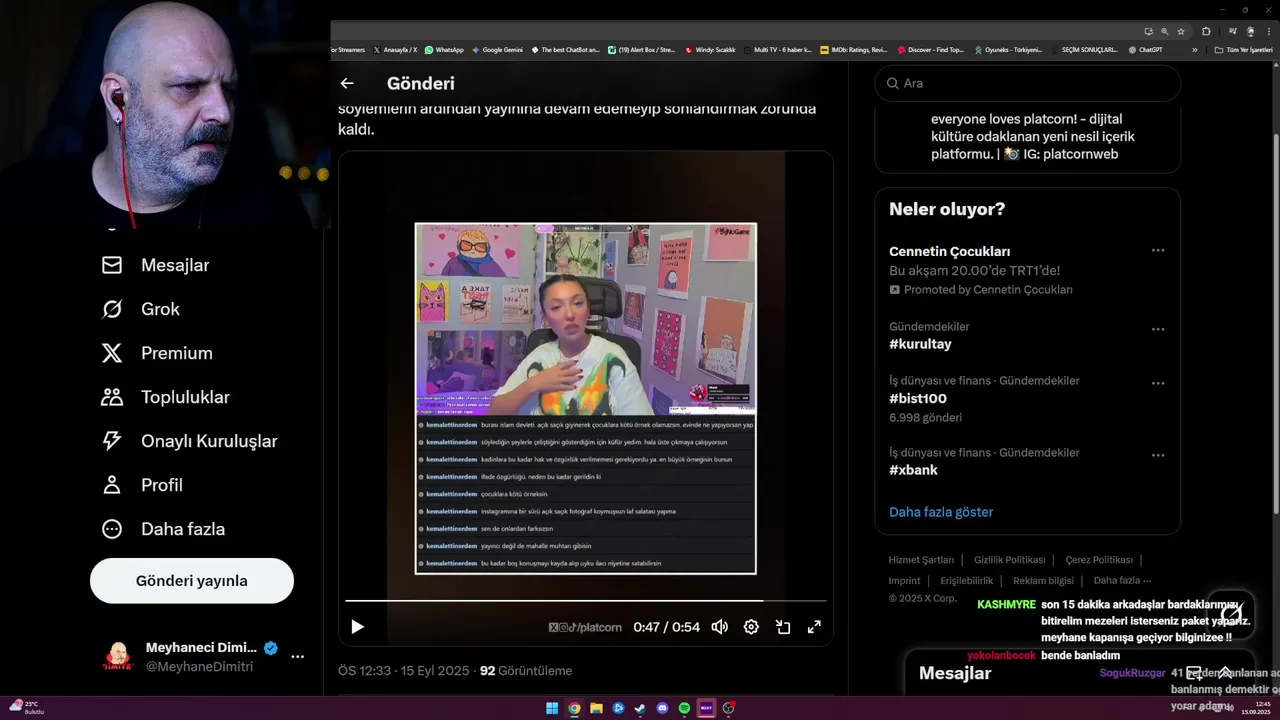Open options dots for Cennetin Çocukları
This screenshot has height=720, width=1280.
[1158, 250]
